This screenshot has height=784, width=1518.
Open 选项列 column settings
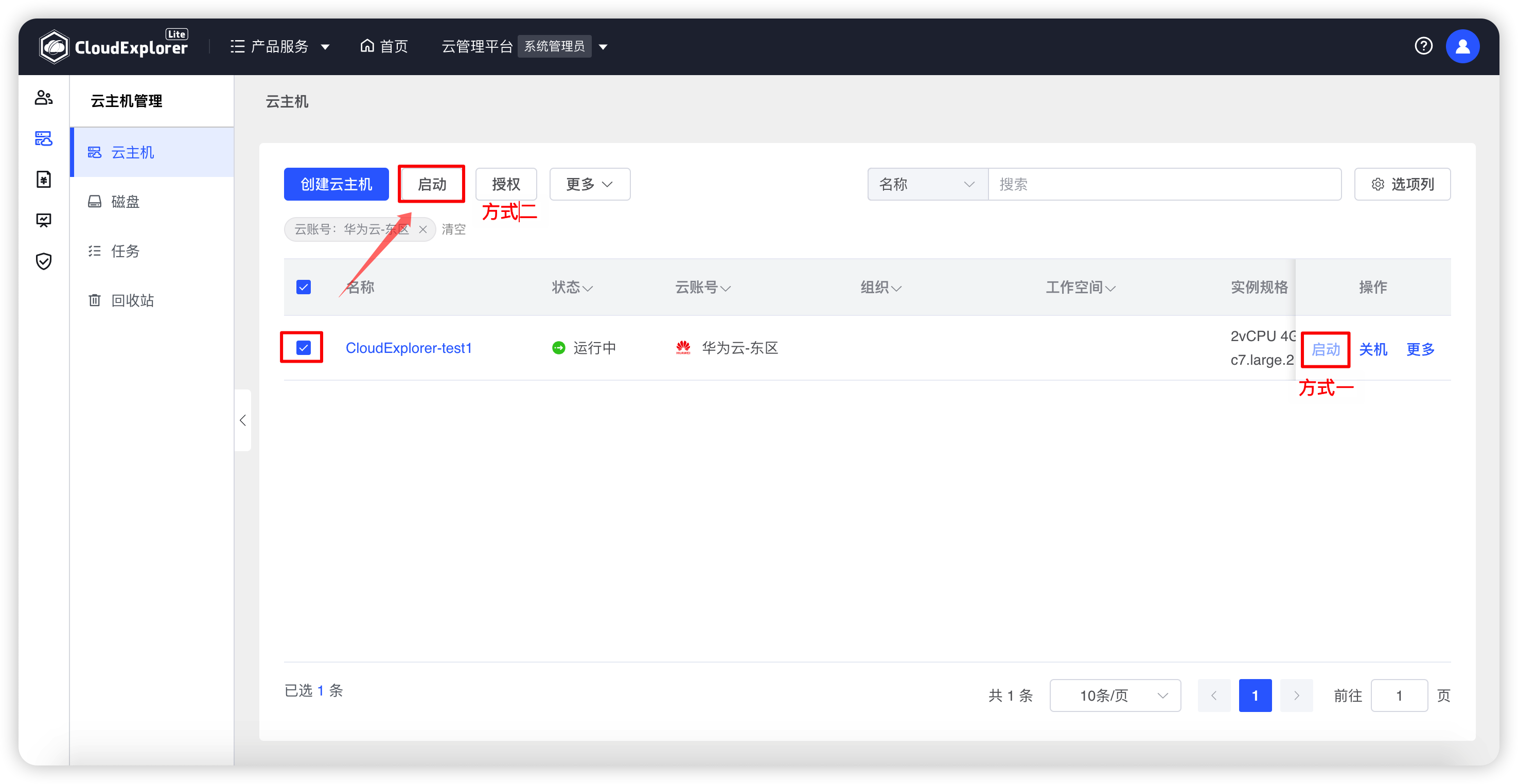pos(1403,184)
